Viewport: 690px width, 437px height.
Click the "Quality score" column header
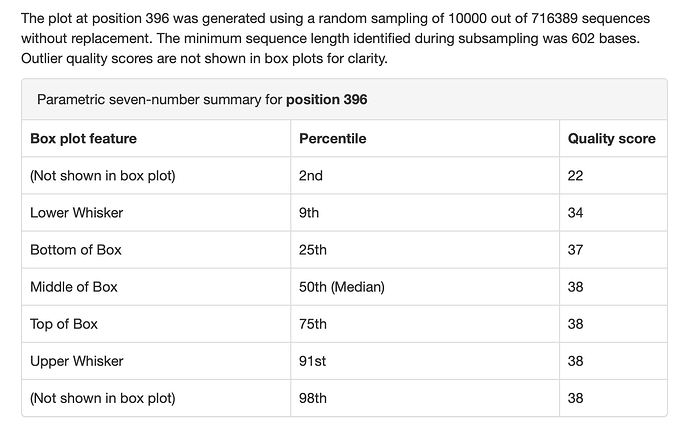pyautogui.click(x=611, y=139)
